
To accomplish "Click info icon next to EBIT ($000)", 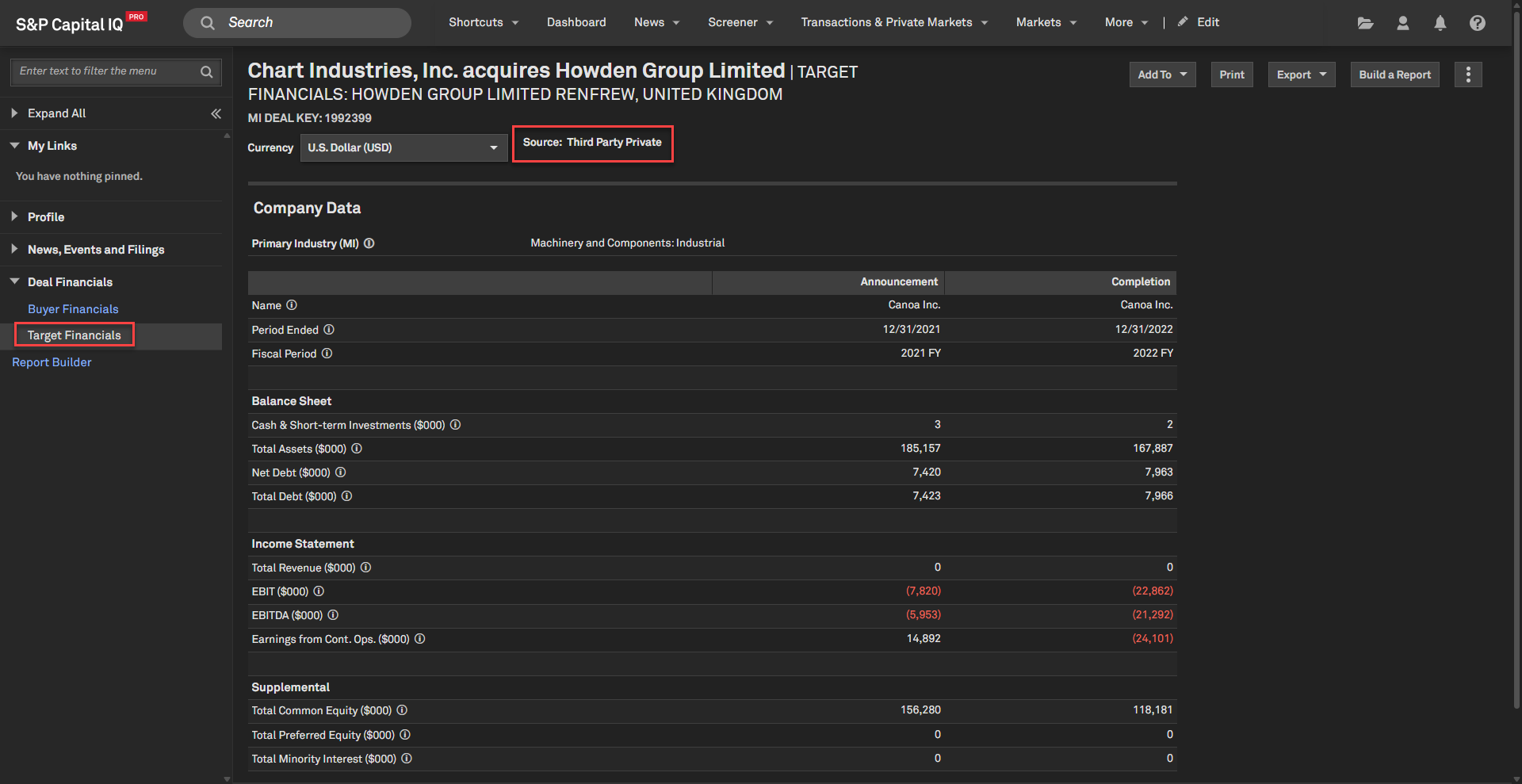I will pos(319,591).
